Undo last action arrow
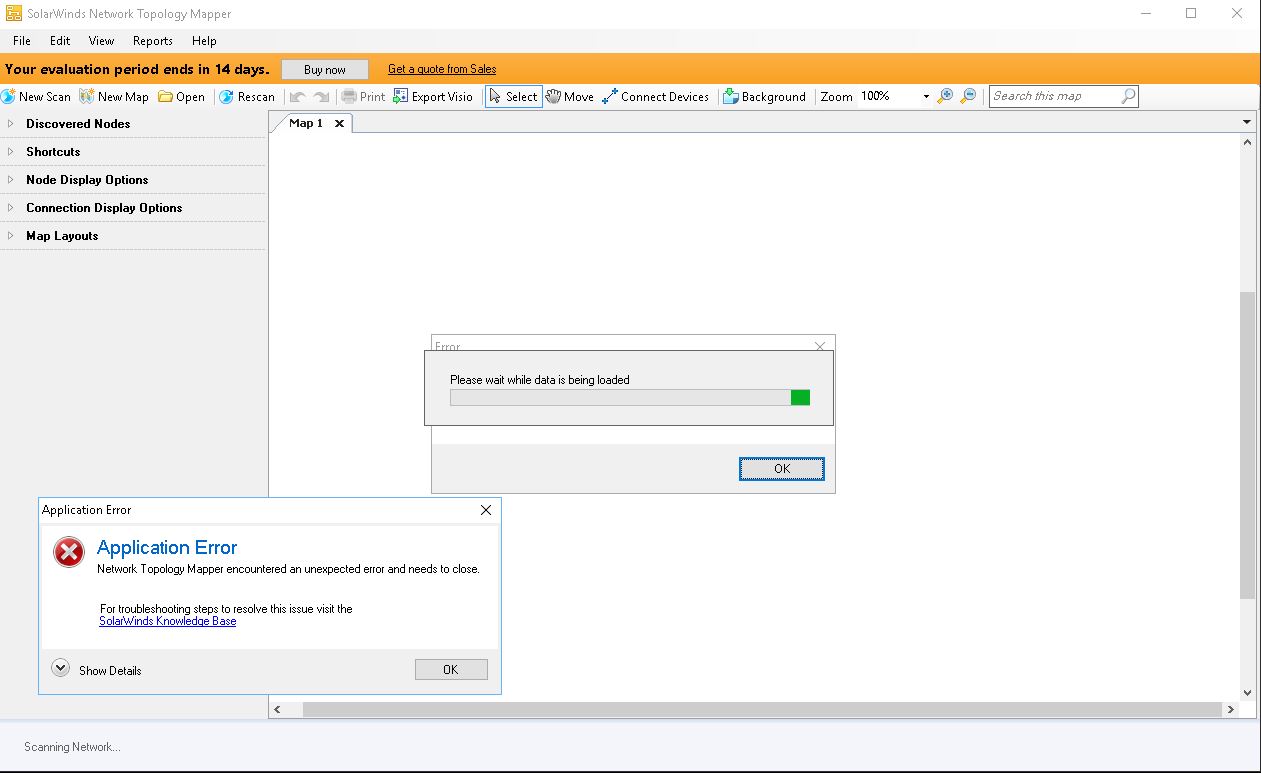Screen dimensions: 1261x773 point(297,97)
